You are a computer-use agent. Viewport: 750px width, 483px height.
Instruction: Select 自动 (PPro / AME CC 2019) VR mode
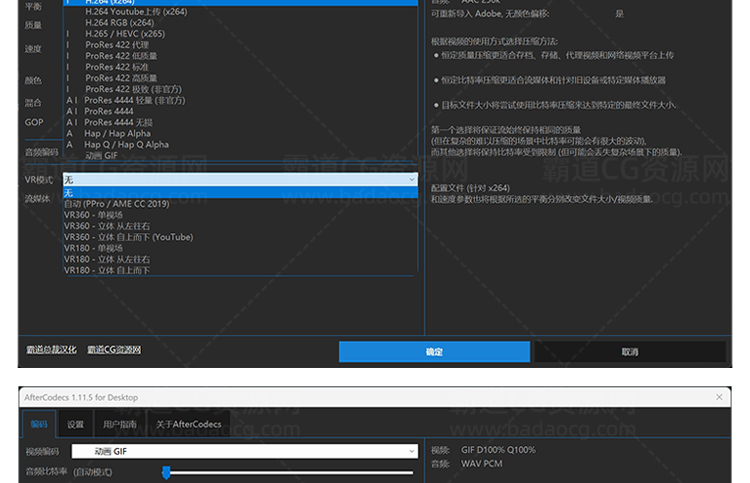[x=116, y=203]
